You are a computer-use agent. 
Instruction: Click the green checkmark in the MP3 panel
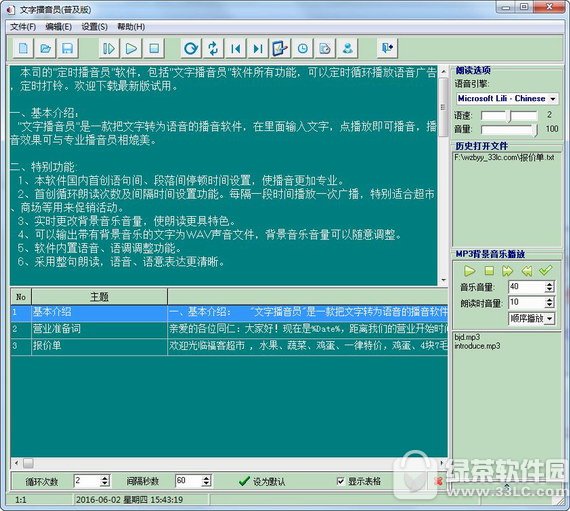pos(545,270)
